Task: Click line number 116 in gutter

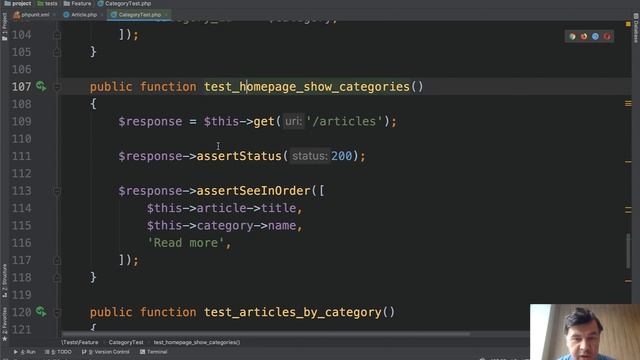Action: pos(21,243)
